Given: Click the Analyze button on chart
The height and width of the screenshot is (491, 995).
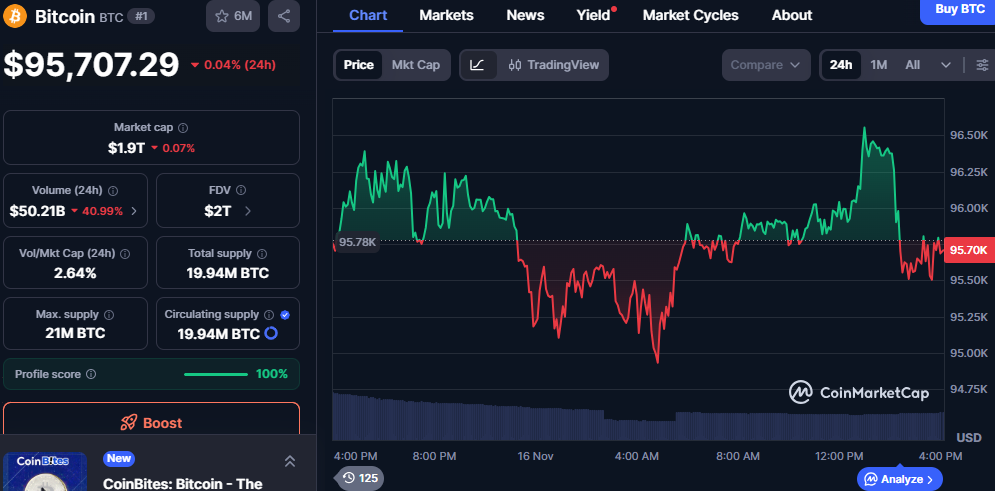Looking at the screenshot, I should coord(899,479).
